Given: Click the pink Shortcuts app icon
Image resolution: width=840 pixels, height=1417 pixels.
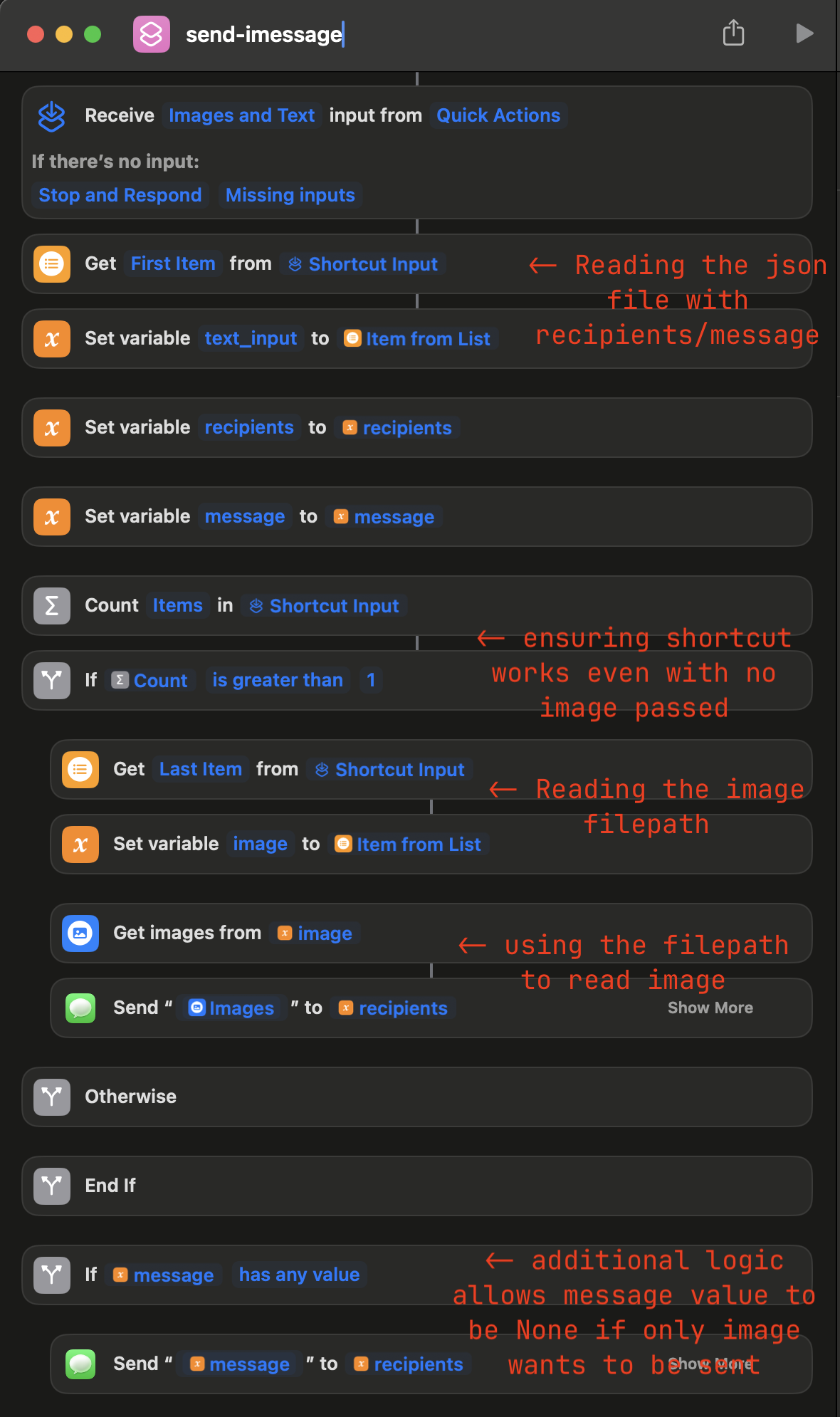Looking at the screenshot, I should pyautogui.click(x=152, y=34).
